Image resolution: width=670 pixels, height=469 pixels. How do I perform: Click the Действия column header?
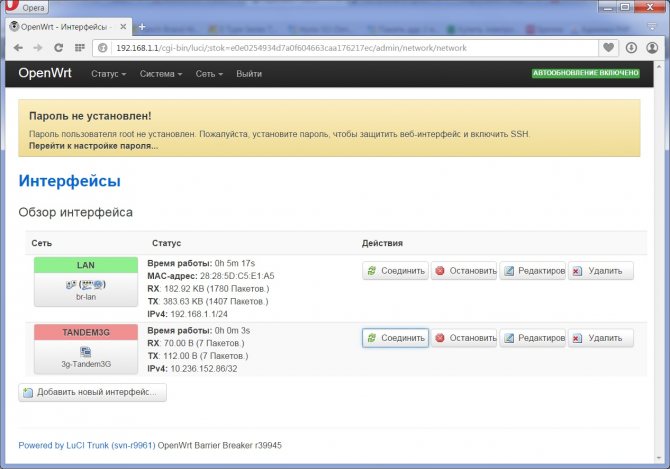pos(382,243)
